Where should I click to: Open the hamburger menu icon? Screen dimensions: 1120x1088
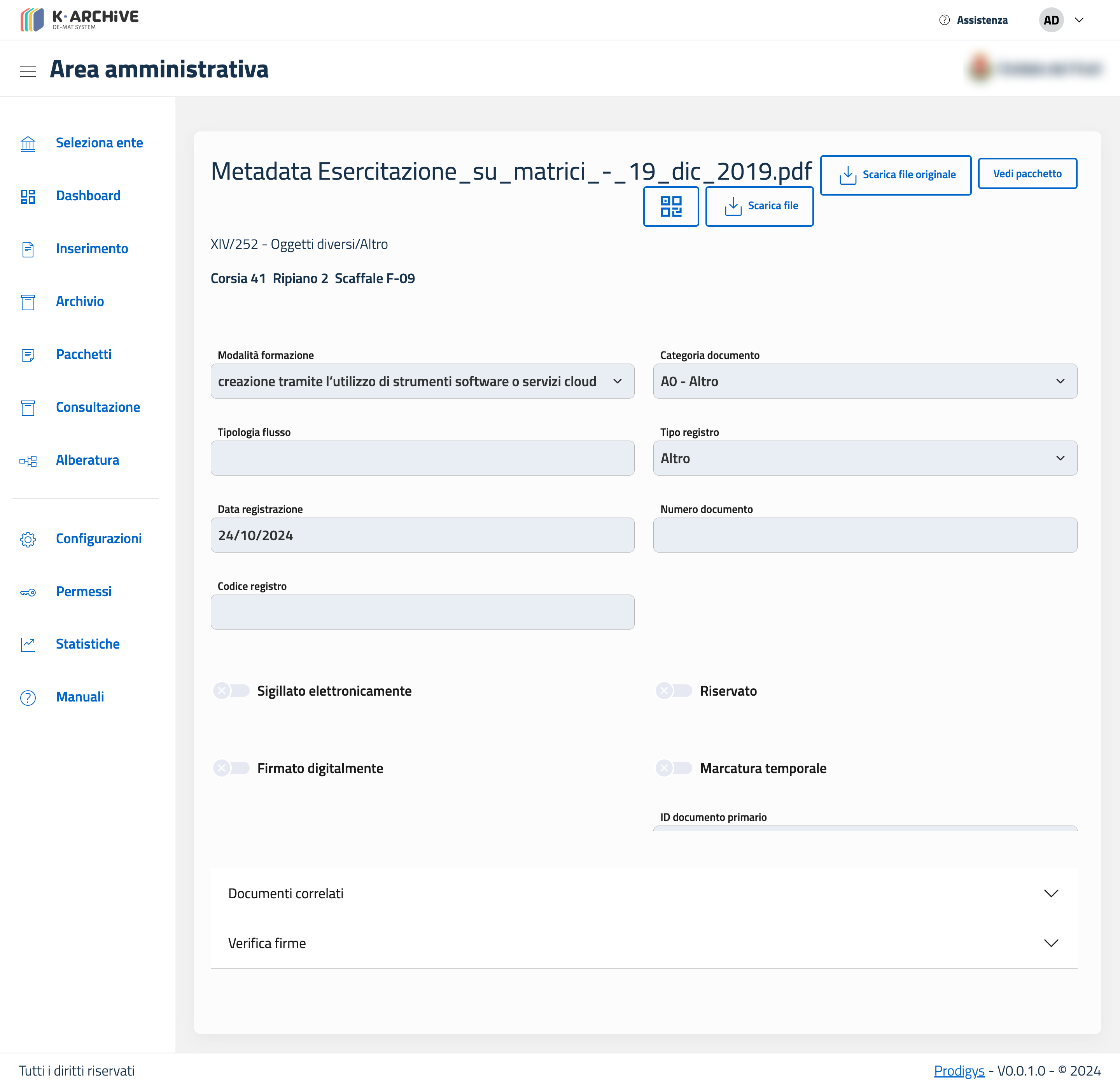pyautogui.click(x=28, y=71)
